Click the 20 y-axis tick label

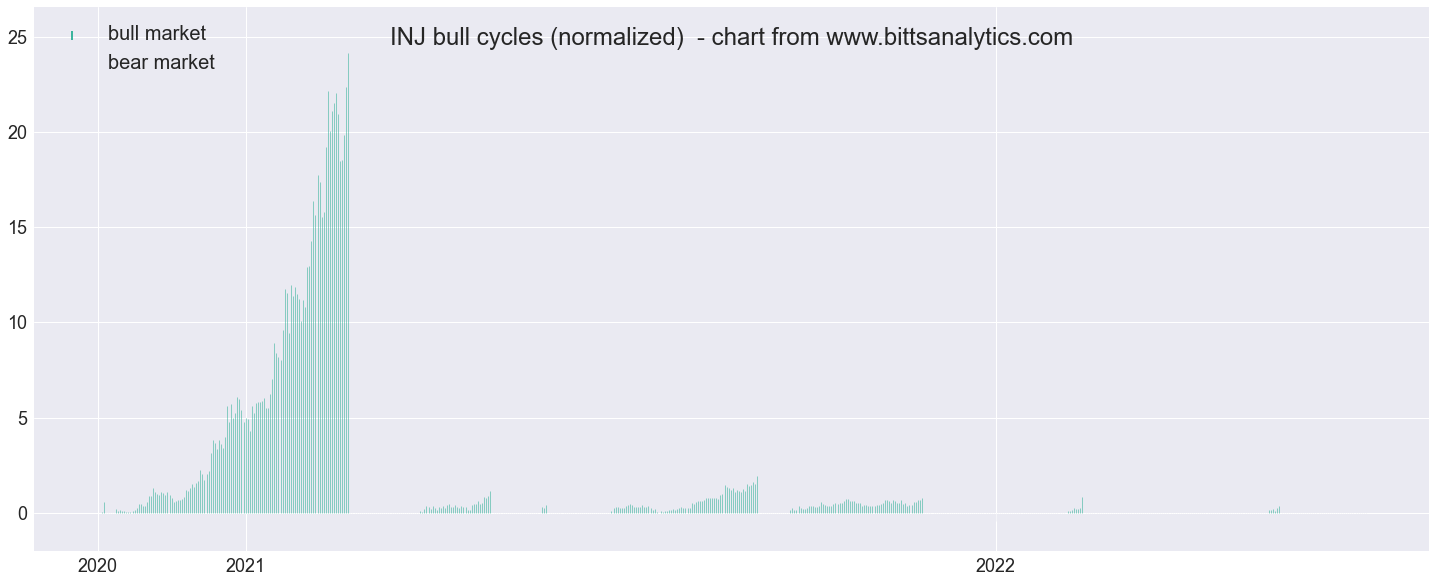pyautogui.click(x=17, y=132)
